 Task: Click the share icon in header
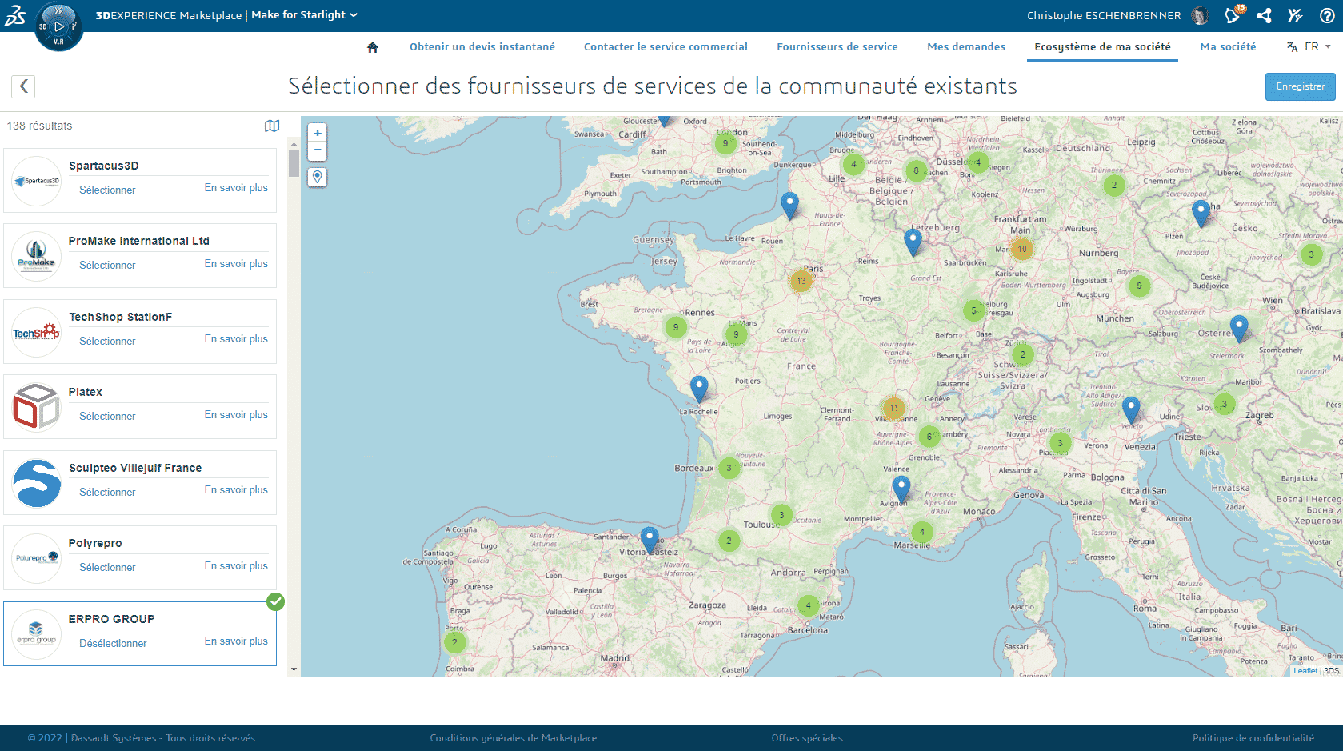pyautogui.click(x=1264, y=15)
